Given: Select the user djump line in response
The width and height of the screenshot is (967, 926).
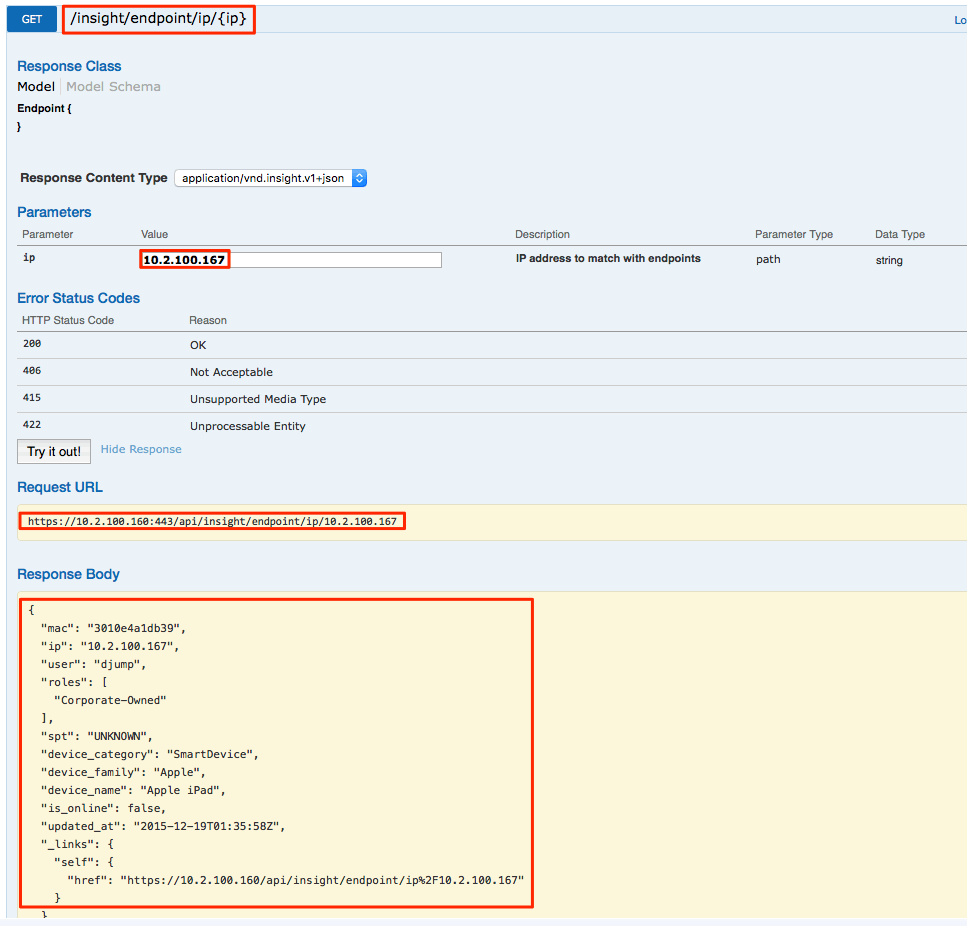Looking at the screenshot, I should click(x=94, y=665).
